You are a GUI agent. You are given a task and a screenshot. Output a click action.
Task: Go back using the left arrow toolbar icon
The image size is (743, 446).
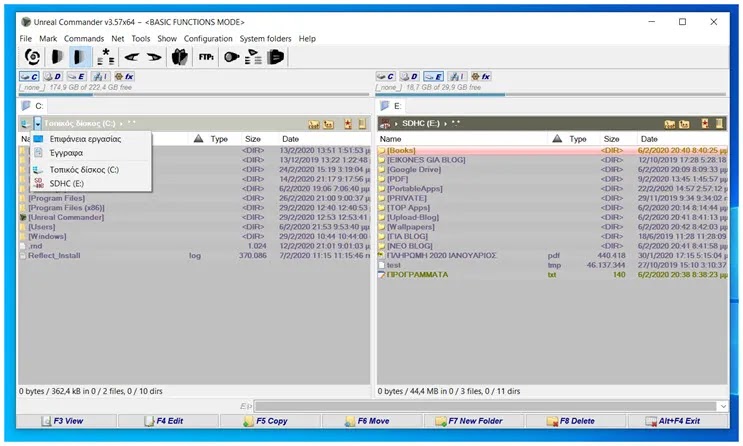coord(131,57)
